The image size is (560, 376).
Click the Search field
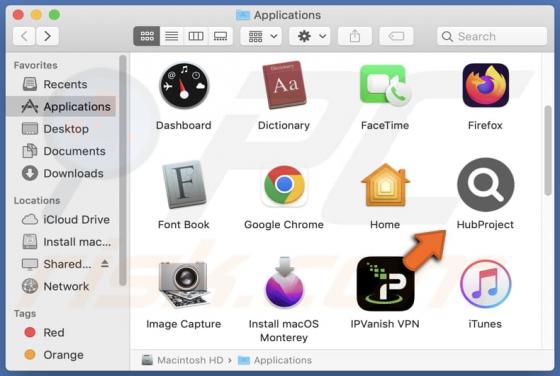click(492, 36)
